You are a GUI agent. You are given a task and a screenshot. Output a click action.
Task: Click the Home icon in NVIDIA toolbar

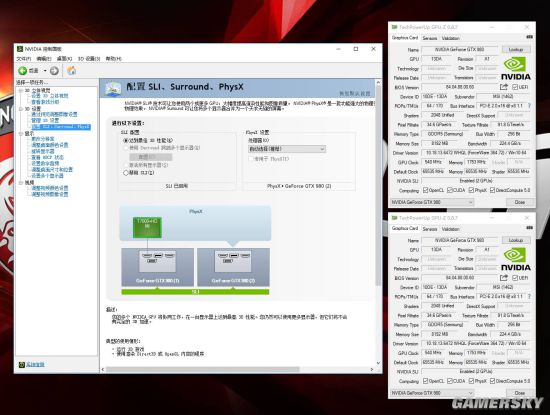(72, 71)
